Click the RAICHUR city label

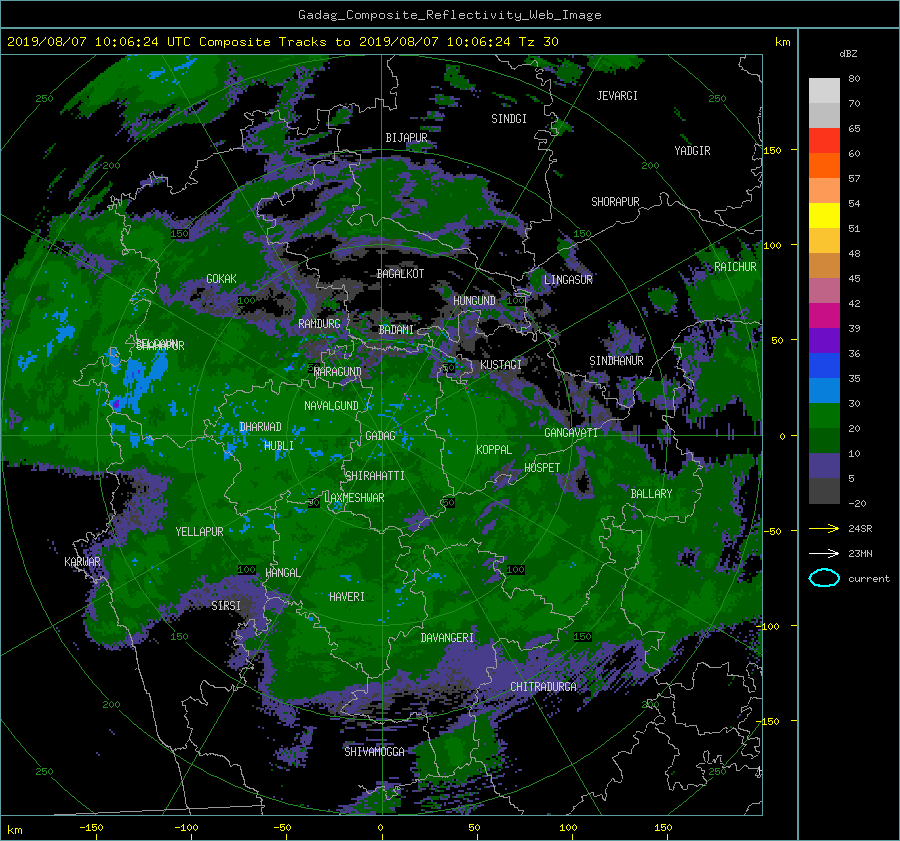735,267
